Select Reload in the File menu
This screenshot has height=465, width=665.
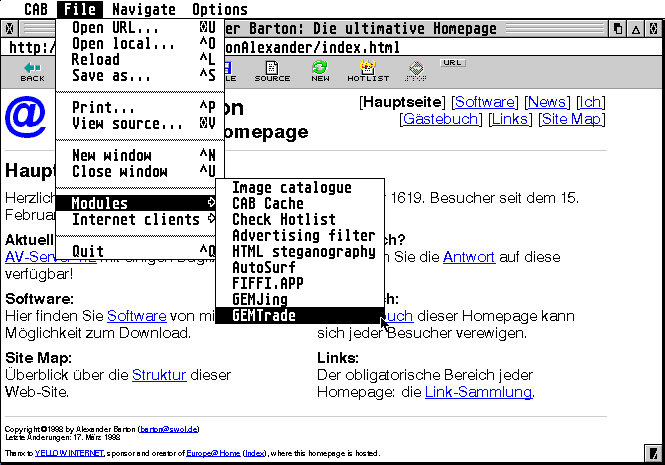point(140,60)
